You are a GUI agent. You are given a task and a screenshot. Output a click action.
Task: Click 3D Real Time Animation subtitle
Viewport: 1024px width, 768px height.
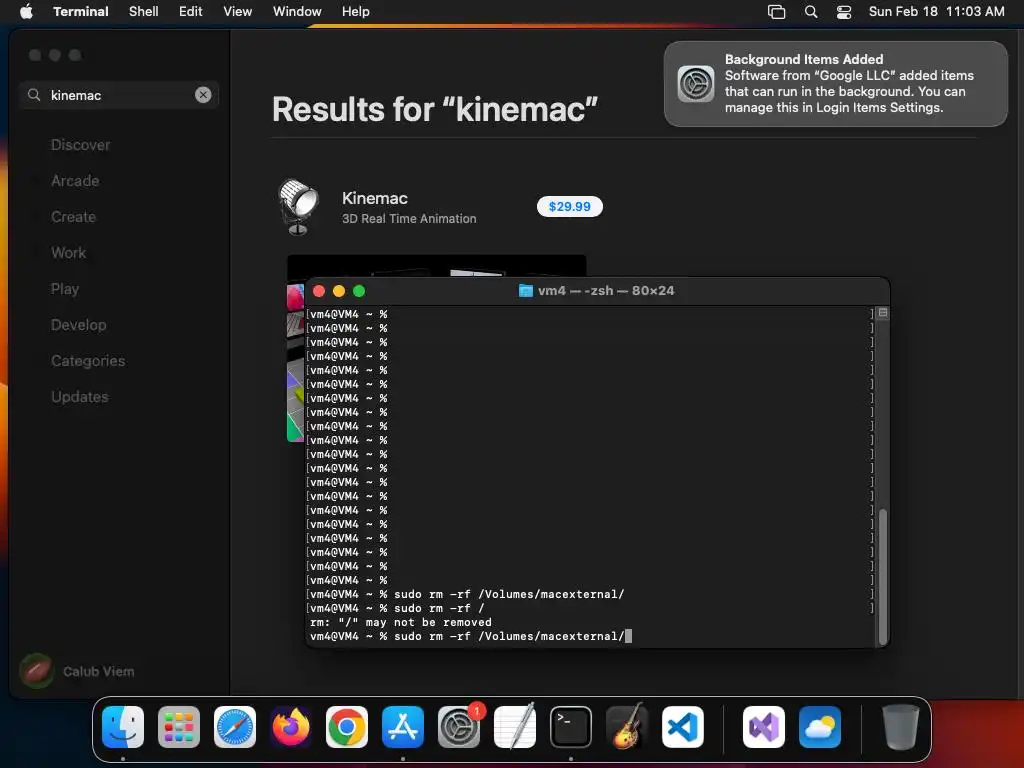pos(409,219)
